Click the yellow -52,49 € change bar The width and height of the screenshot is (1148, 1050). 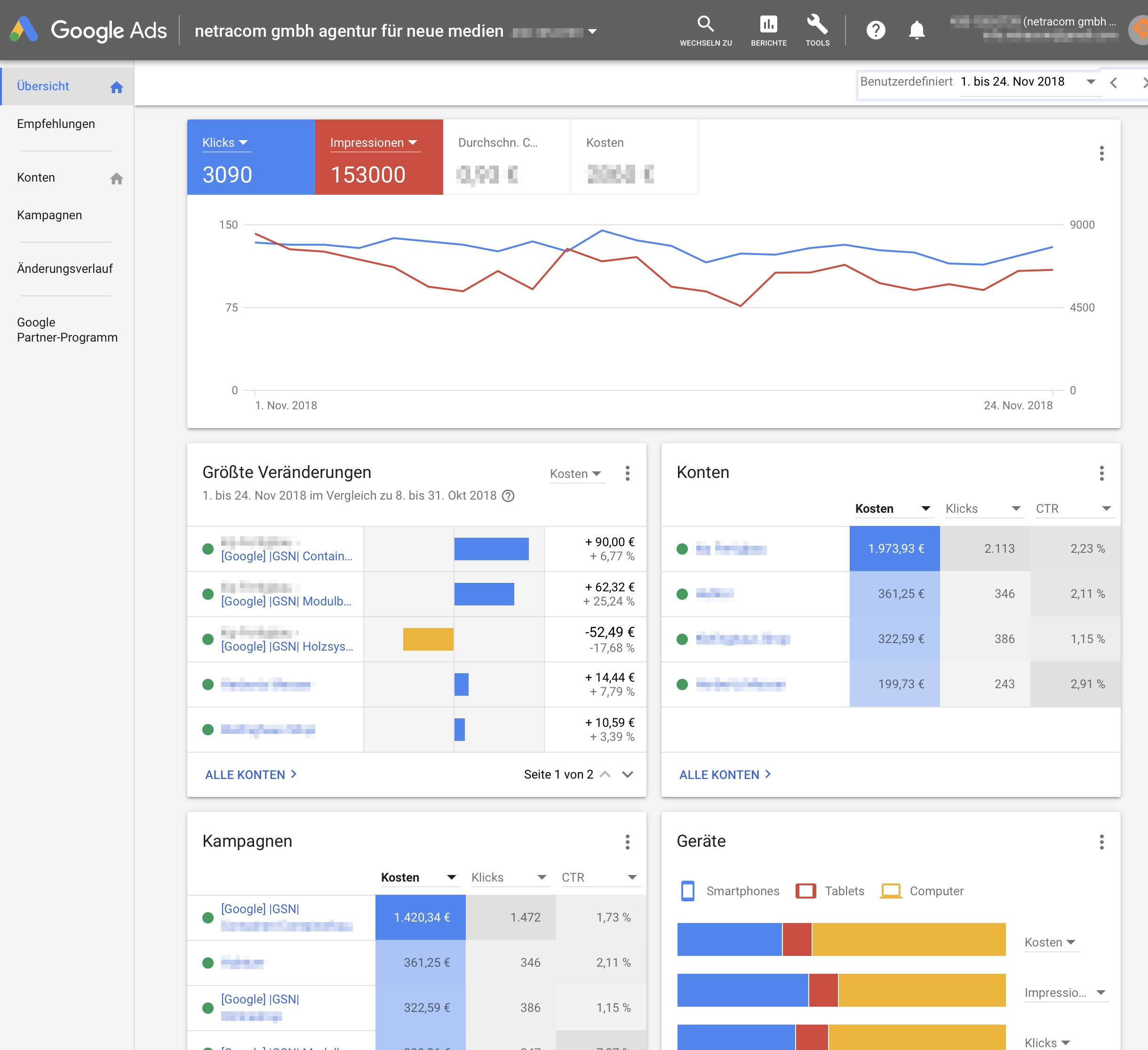pos(428,639)
